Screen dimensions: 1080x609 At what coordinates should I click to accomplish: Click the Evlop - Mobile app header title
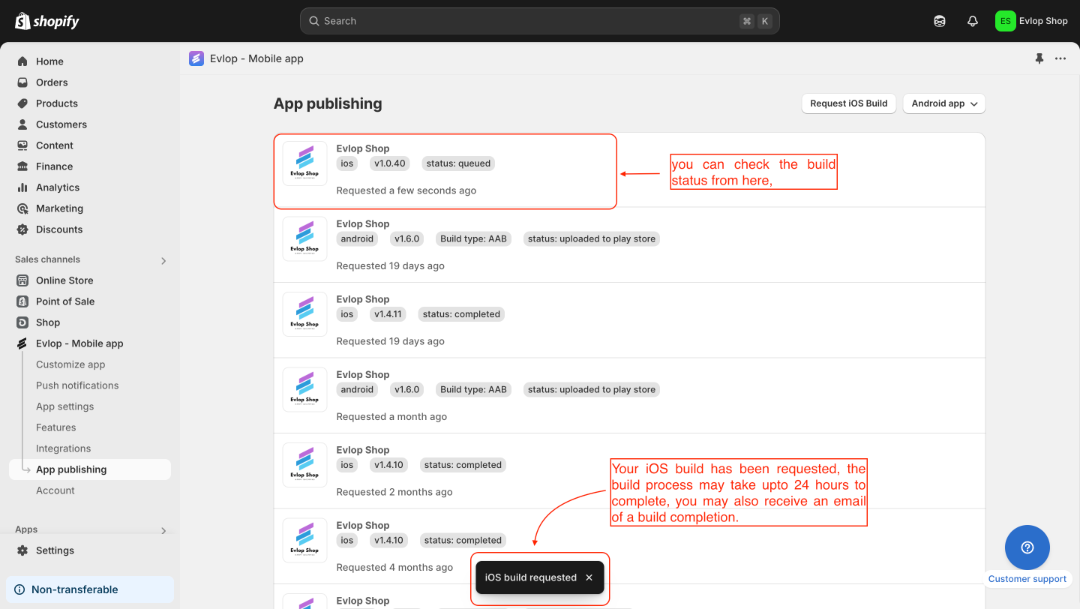point(256,59)
